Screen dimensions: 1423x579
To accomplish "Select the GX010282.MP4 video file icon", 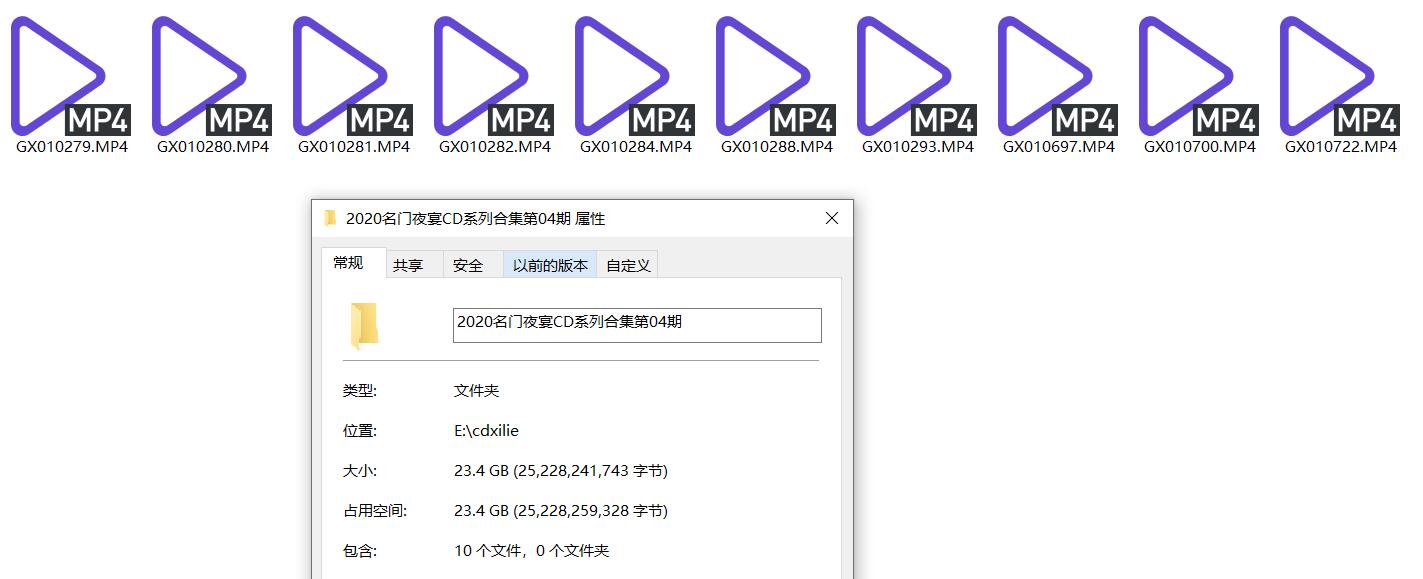I will (493, 76).
